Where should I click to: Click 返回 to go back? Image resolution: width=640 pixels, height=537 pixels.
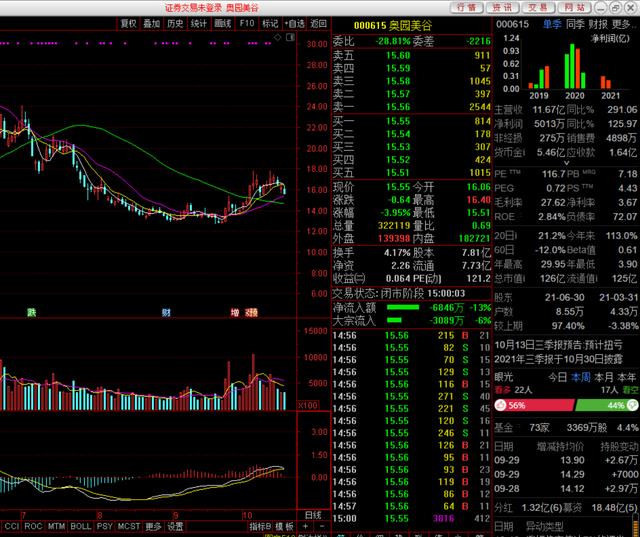(x=318, y=24)
